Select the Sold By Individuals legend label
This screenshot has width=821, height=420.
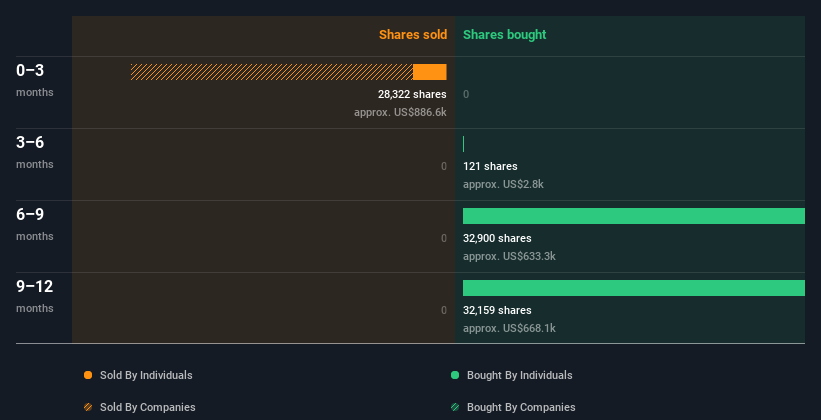pyautogui.click(x=146, y=375)
